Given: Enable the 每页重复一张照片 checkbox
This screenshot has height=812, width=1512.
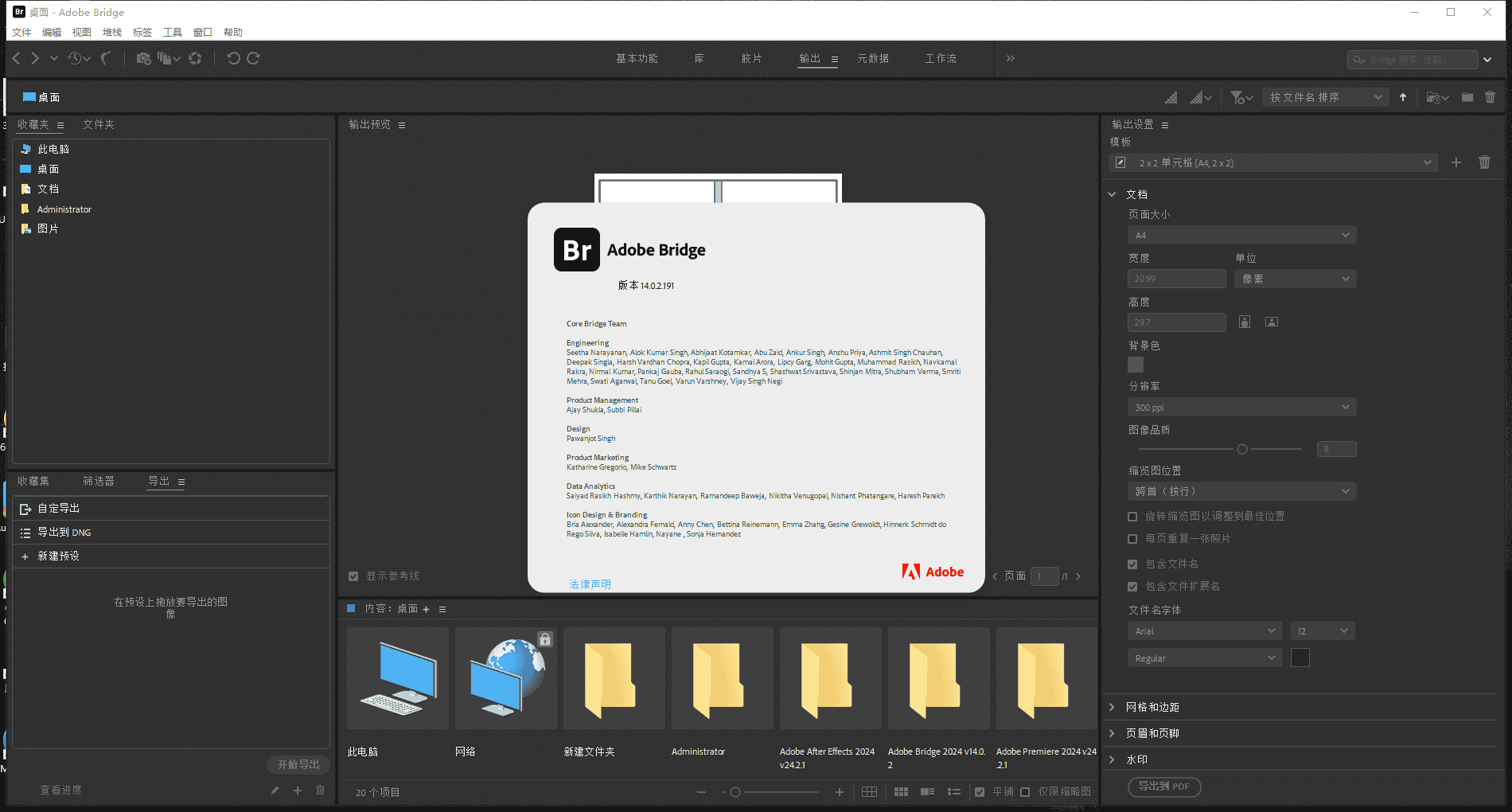Looking at the screenshot, I should coord(1132,539).
